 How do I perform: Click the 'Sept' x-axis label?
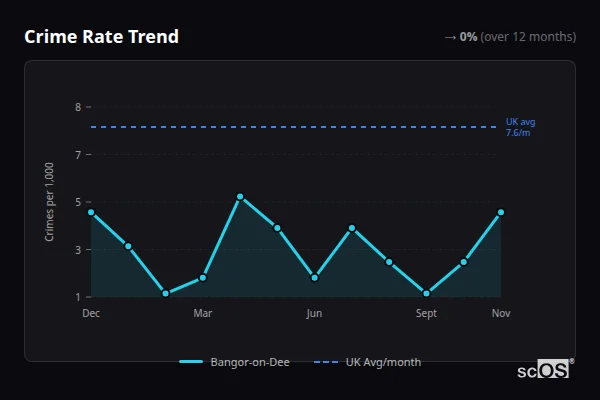(426, 313)
